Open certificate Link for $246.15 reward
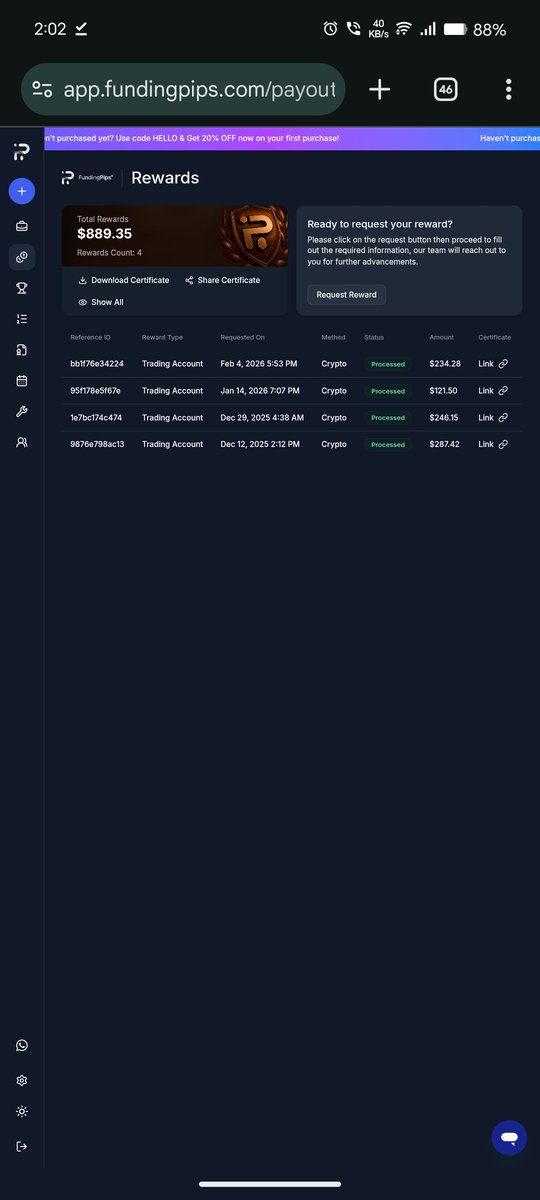This screenshot has height=1200, width=540. pyautogui.click(x=494, y=418)
